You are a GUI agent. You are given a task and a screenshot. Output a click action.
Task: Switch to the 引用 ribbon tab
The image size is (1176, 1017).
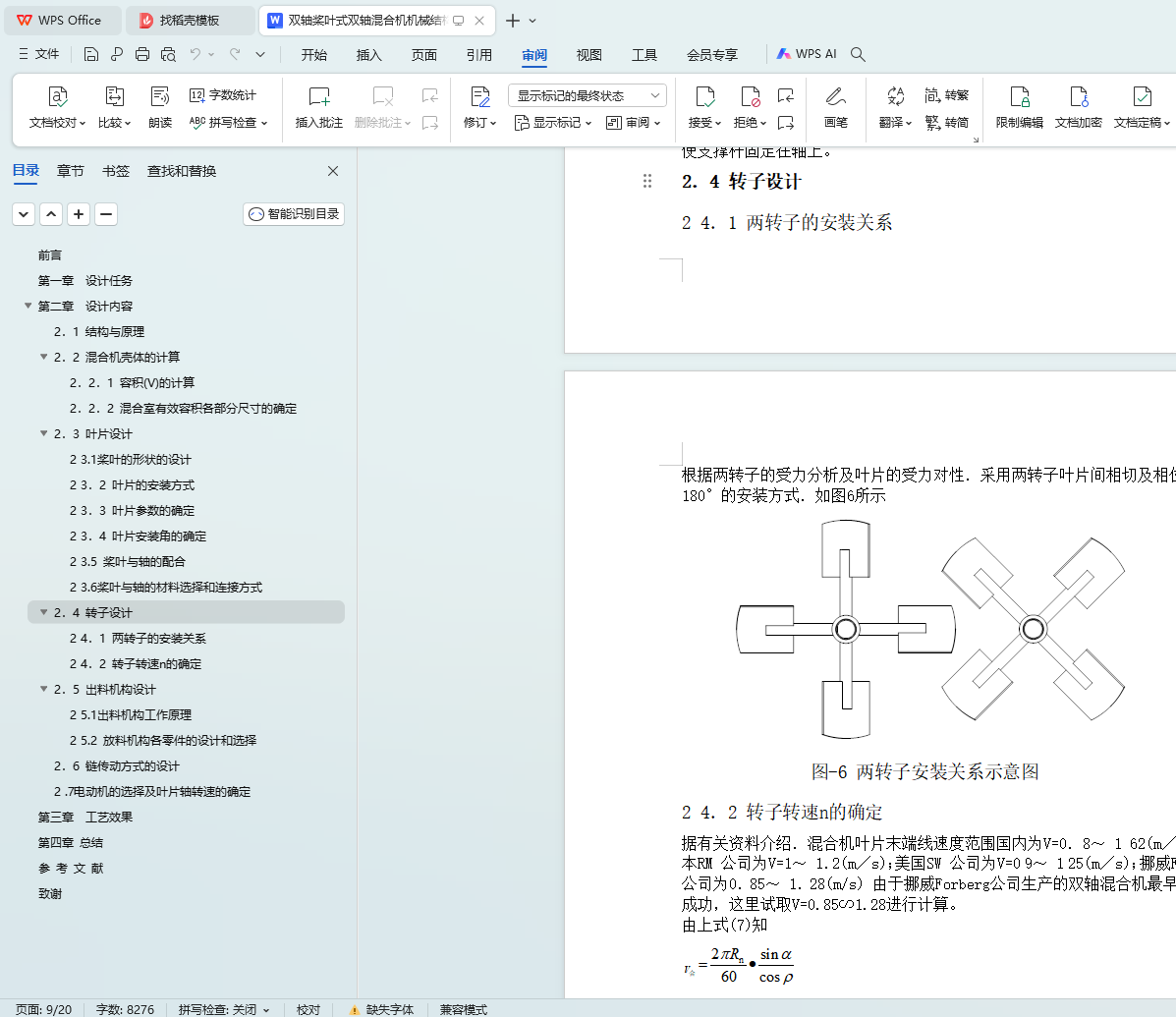pos(479,55)
